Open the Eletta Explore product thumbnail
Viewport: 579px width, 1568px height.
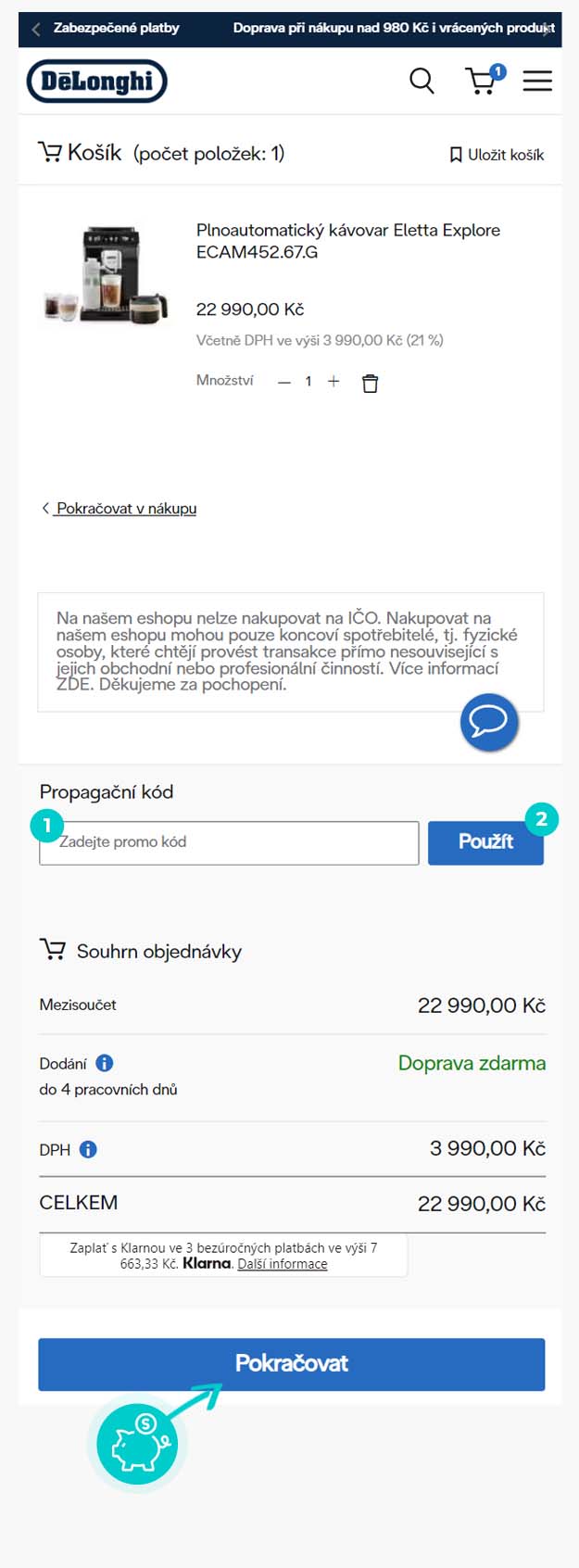click(x=107, y=274)
